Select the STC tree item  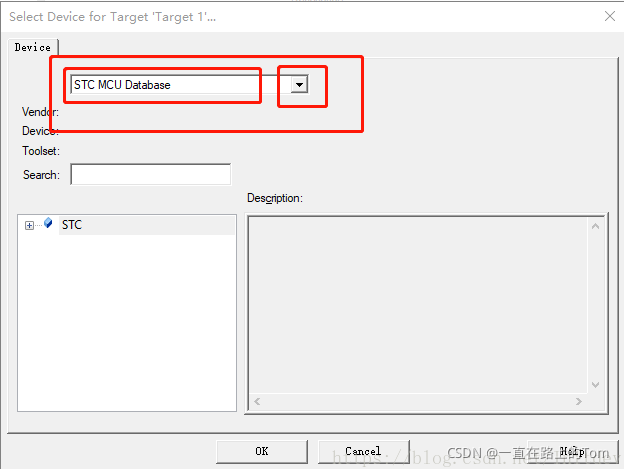pyautogui.click(x=72, y=225)
